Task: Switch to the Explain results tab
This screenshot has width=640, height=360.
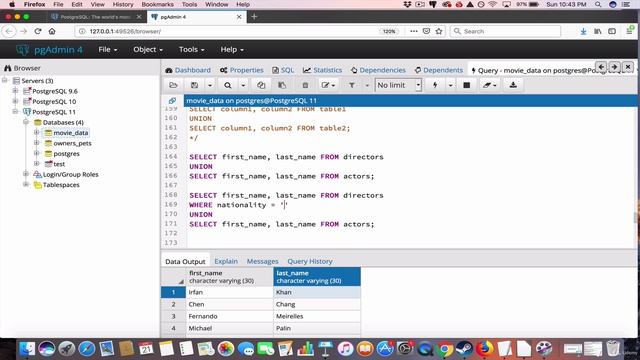Action: (226, 261)
